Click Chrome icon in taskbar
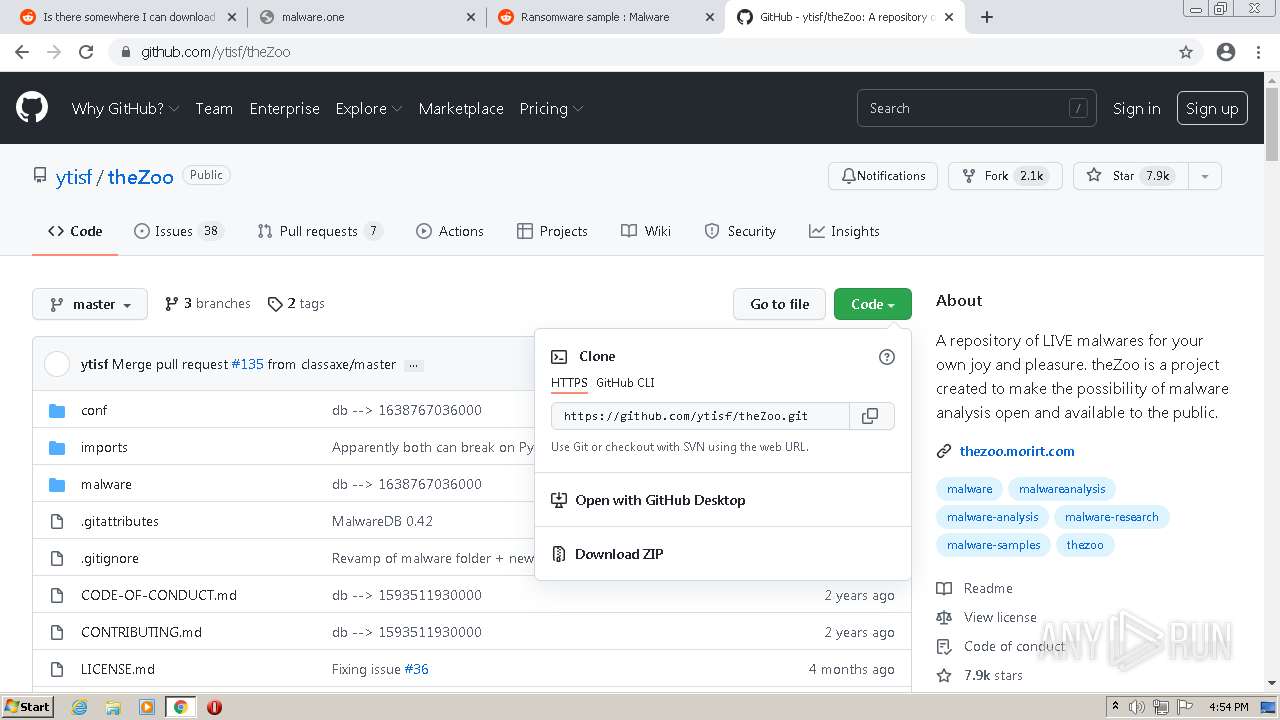The image size is (1280, 720). pos(180,707)
